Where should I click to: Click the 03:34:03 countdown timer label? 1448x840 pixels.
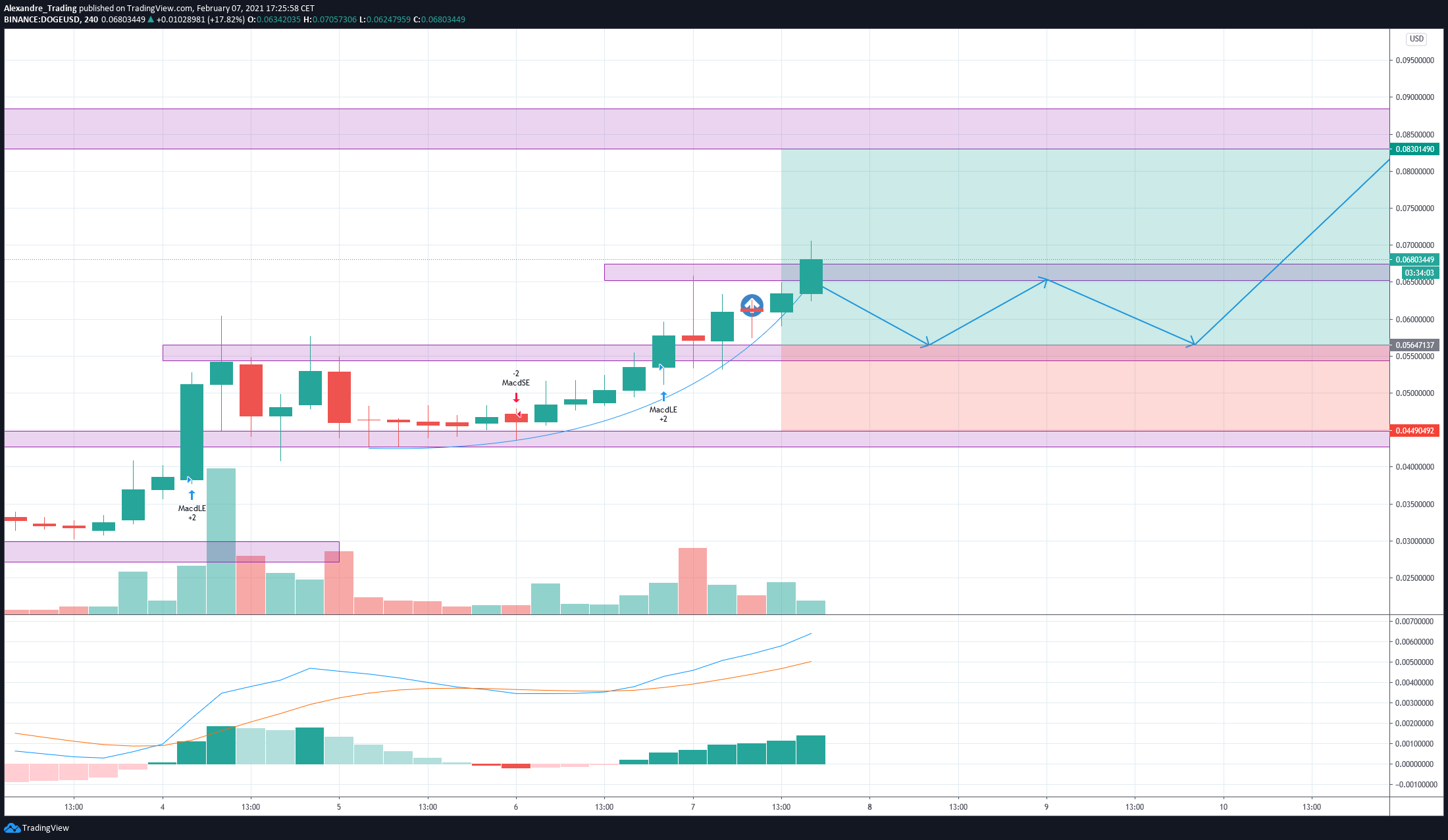[x=1419, y=273]
